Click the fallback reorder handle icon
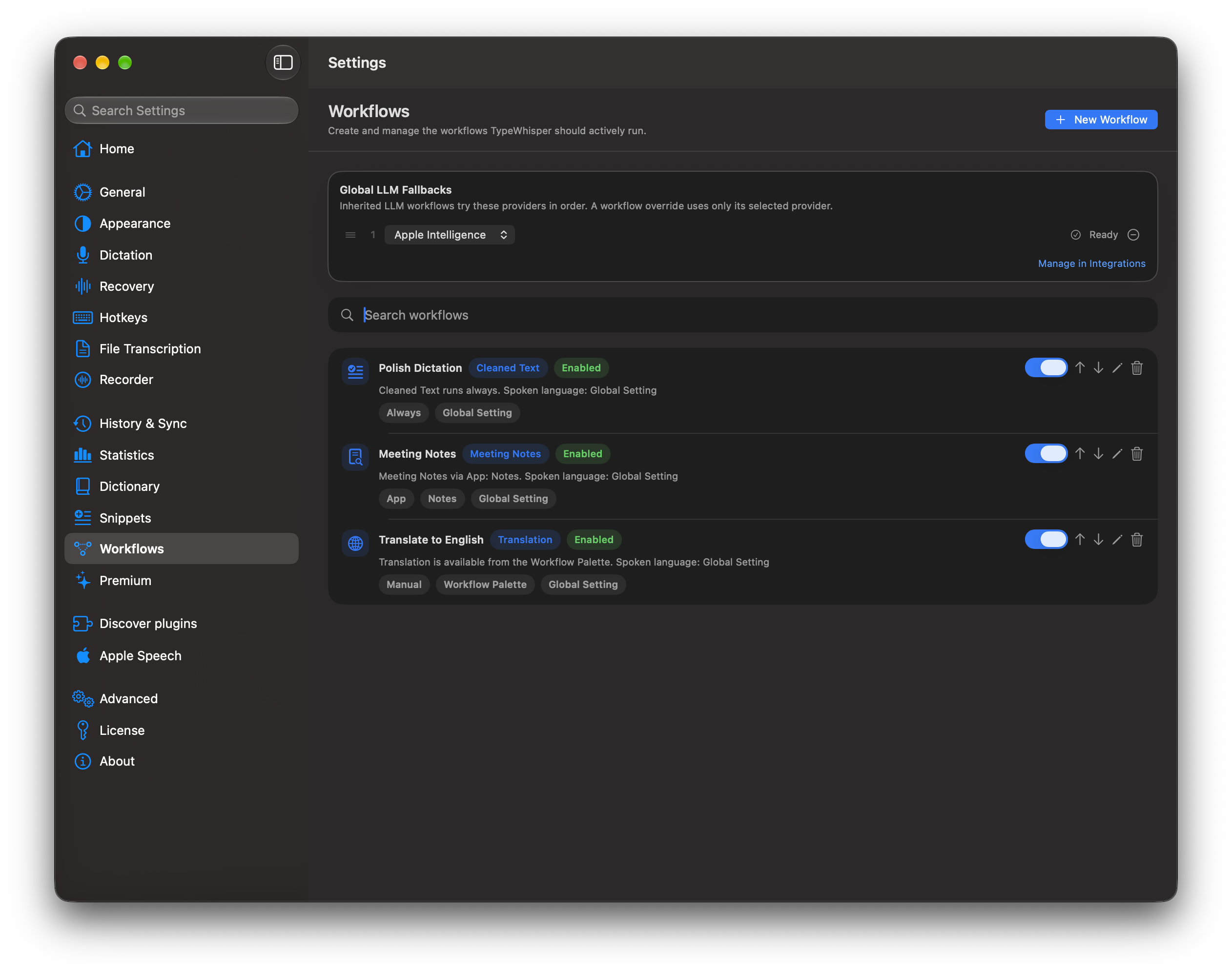The image size is (1232, 974). 350,235
